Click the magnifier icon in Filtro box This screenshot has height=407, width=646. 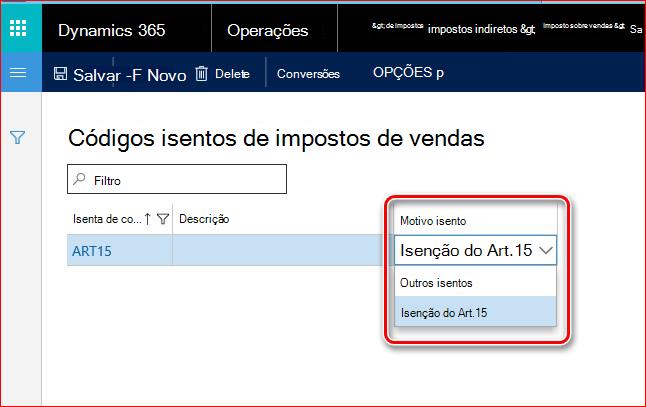[79, 178]
